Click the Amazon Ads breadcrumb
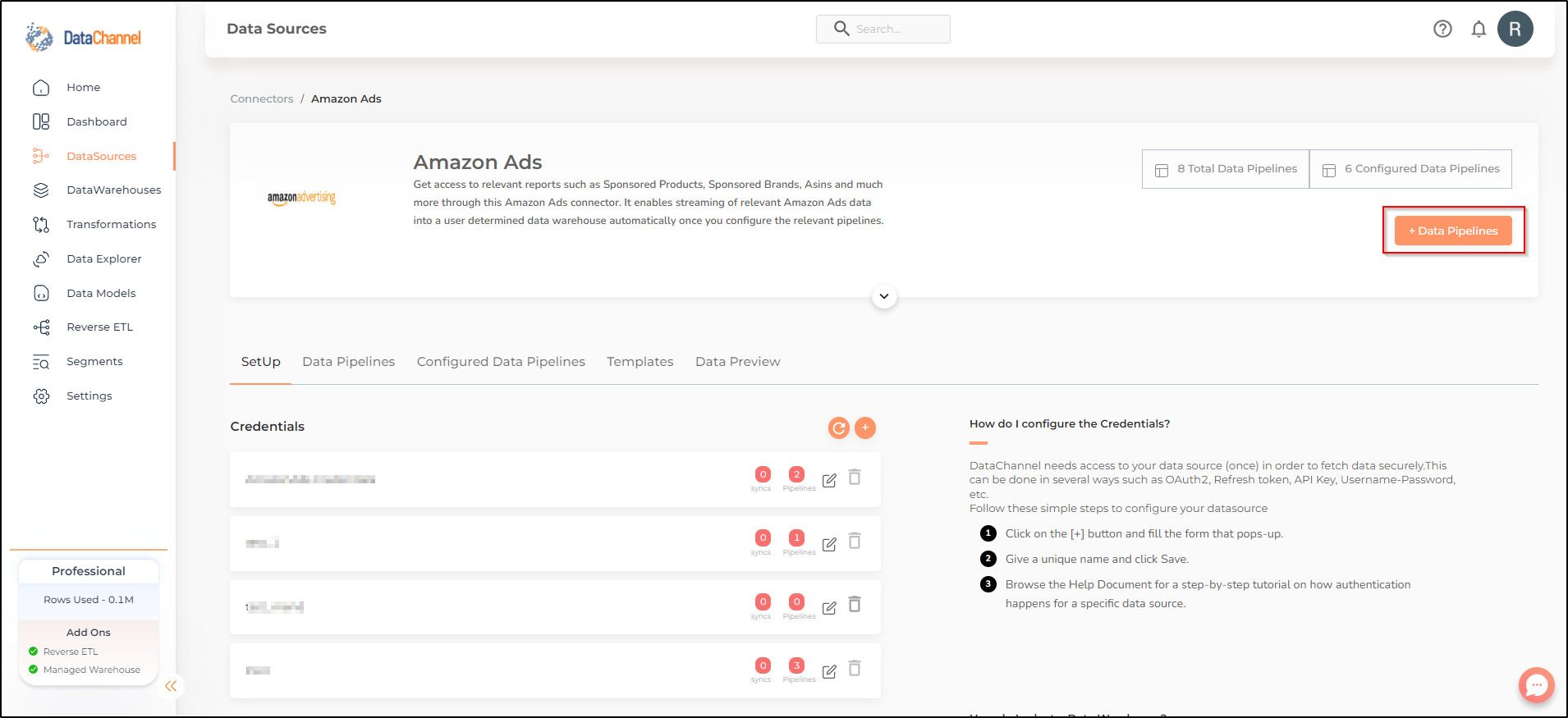This screenshot has width=1568, height=718. 346,98
